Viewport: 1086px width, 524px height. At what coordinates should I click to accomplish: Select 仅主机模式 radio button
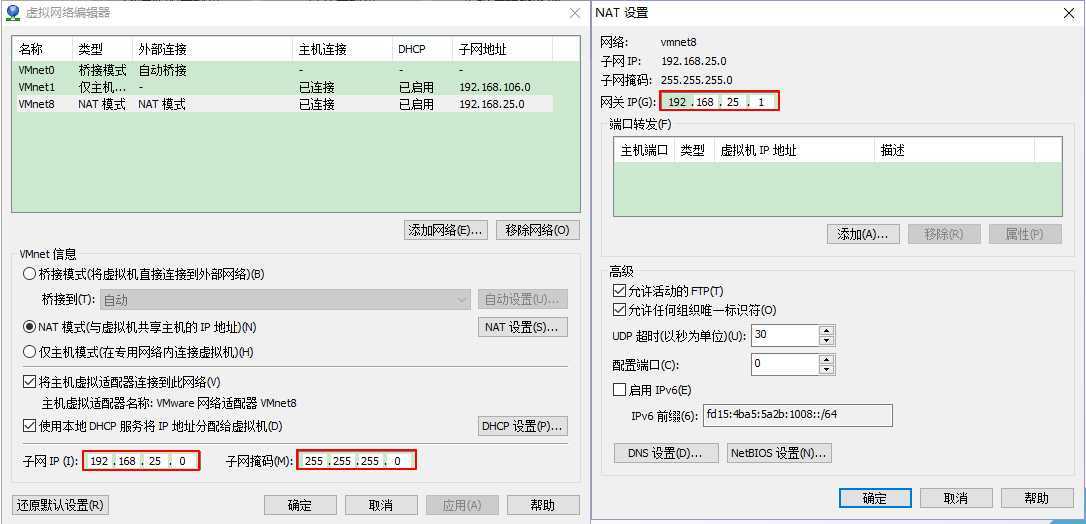(x=29, y=352)
